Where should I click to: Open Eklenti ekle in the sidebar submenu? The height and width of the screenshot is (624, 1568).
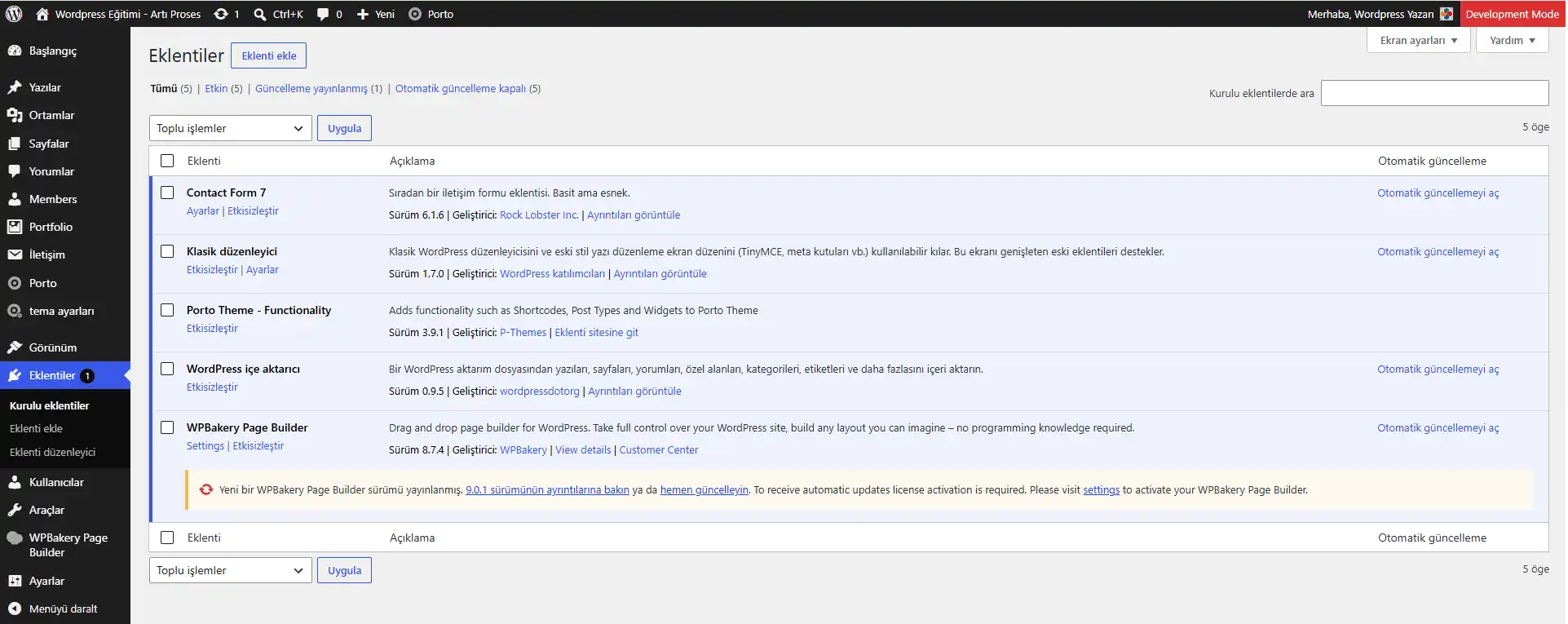(36, 428)
